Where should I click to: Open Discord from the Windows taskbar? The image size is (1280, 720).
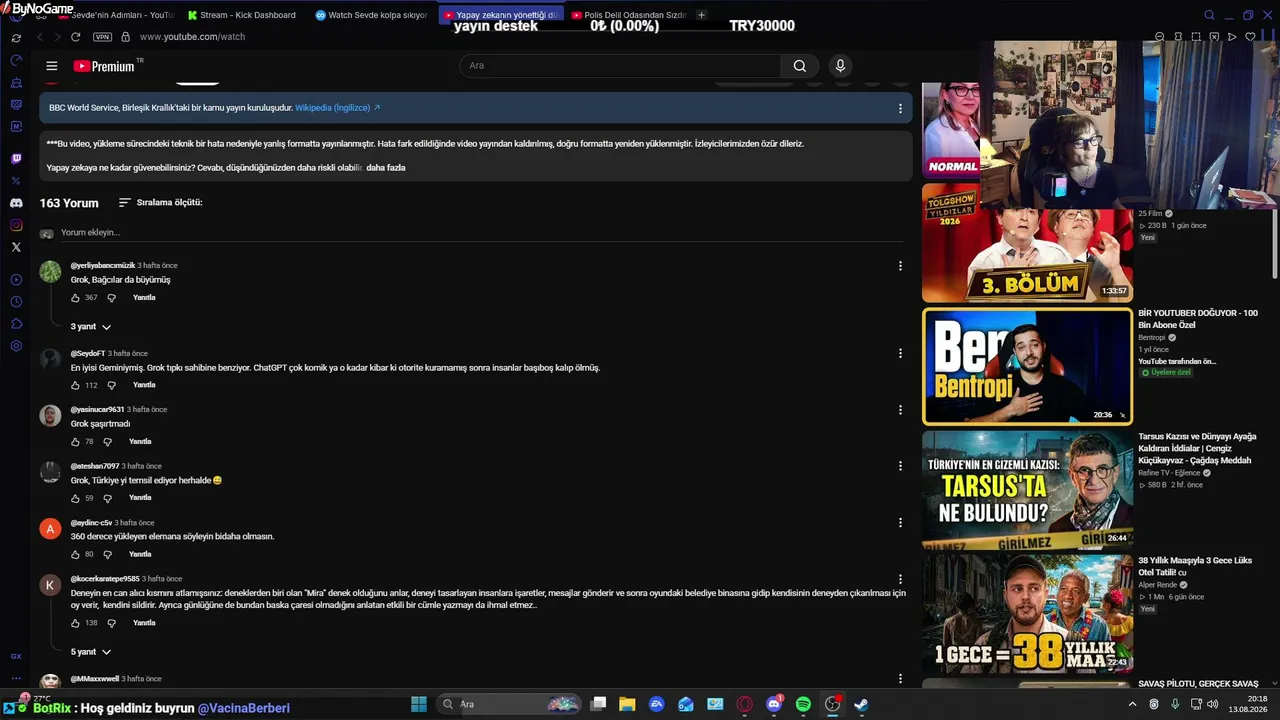point(774,704)
